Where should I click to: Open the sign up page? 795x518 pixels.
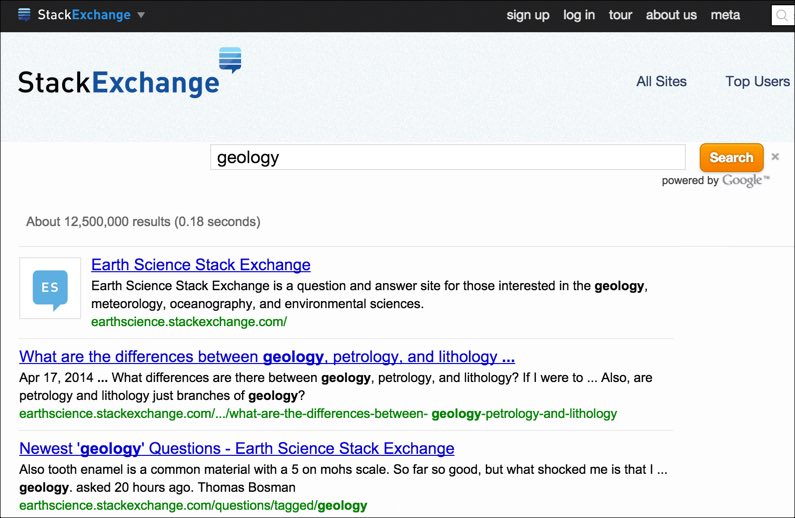(528, 15)
